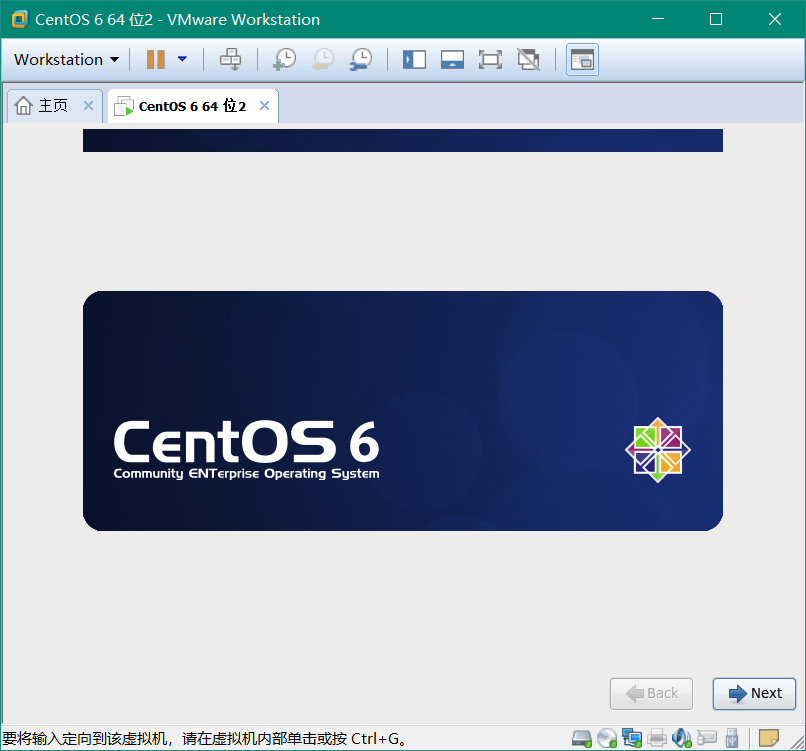Pause the virtual machine
The width and height of the screenshot is (806, 751).
155,60
